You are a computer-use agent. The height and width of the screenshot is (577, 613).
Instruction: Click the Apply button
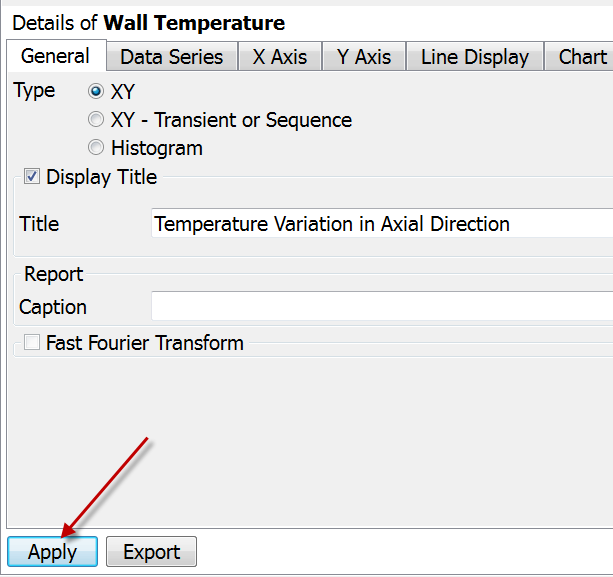pyautogui.click(x=52, y=552)
